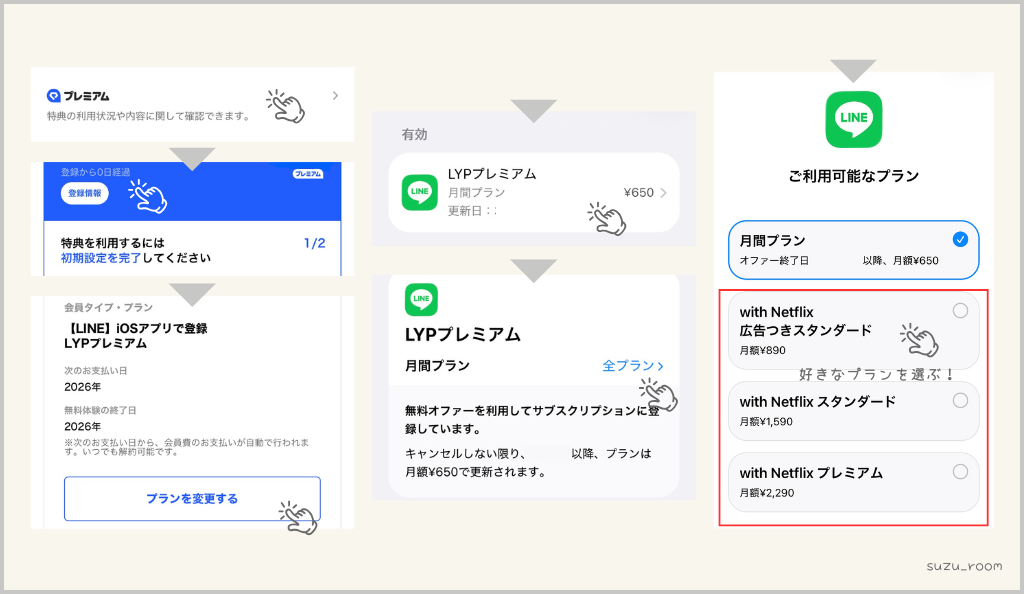Open the 初期設定を完了 link

point(100,258)
